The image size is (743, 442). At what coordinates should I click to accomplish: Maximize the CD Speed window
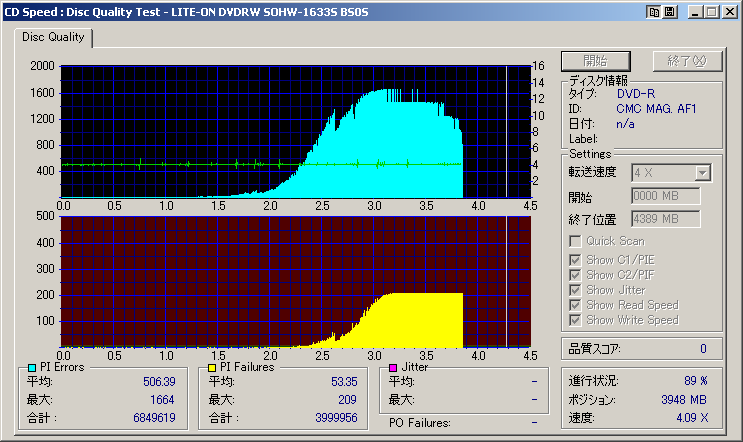[x=712, y=12]
